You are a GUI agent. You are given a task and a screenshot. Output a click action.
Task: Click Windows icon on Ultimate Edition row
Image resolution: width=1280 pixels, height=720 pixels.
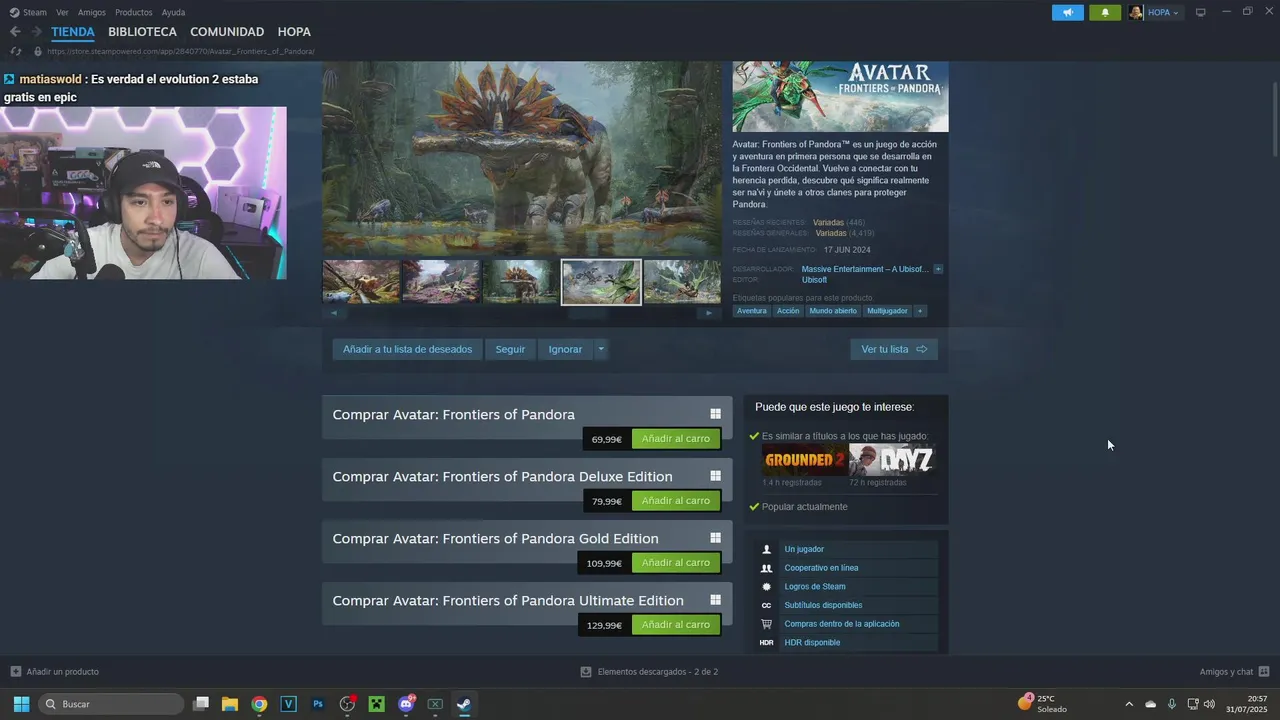point(715,600)
